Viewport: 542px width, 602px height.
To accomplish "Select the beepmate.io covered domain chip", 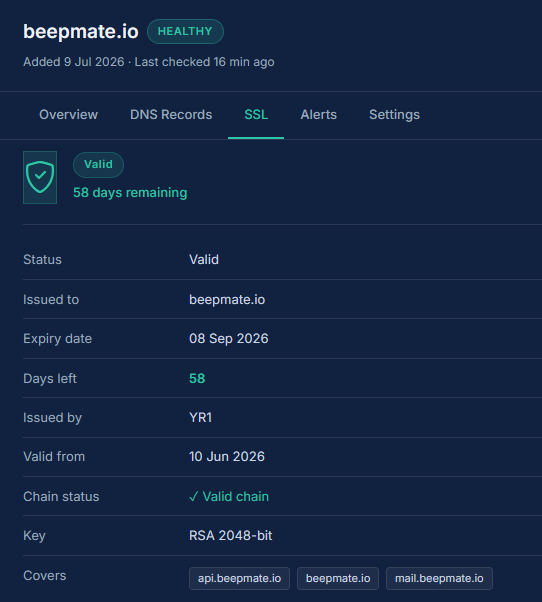I will [338, 578].
